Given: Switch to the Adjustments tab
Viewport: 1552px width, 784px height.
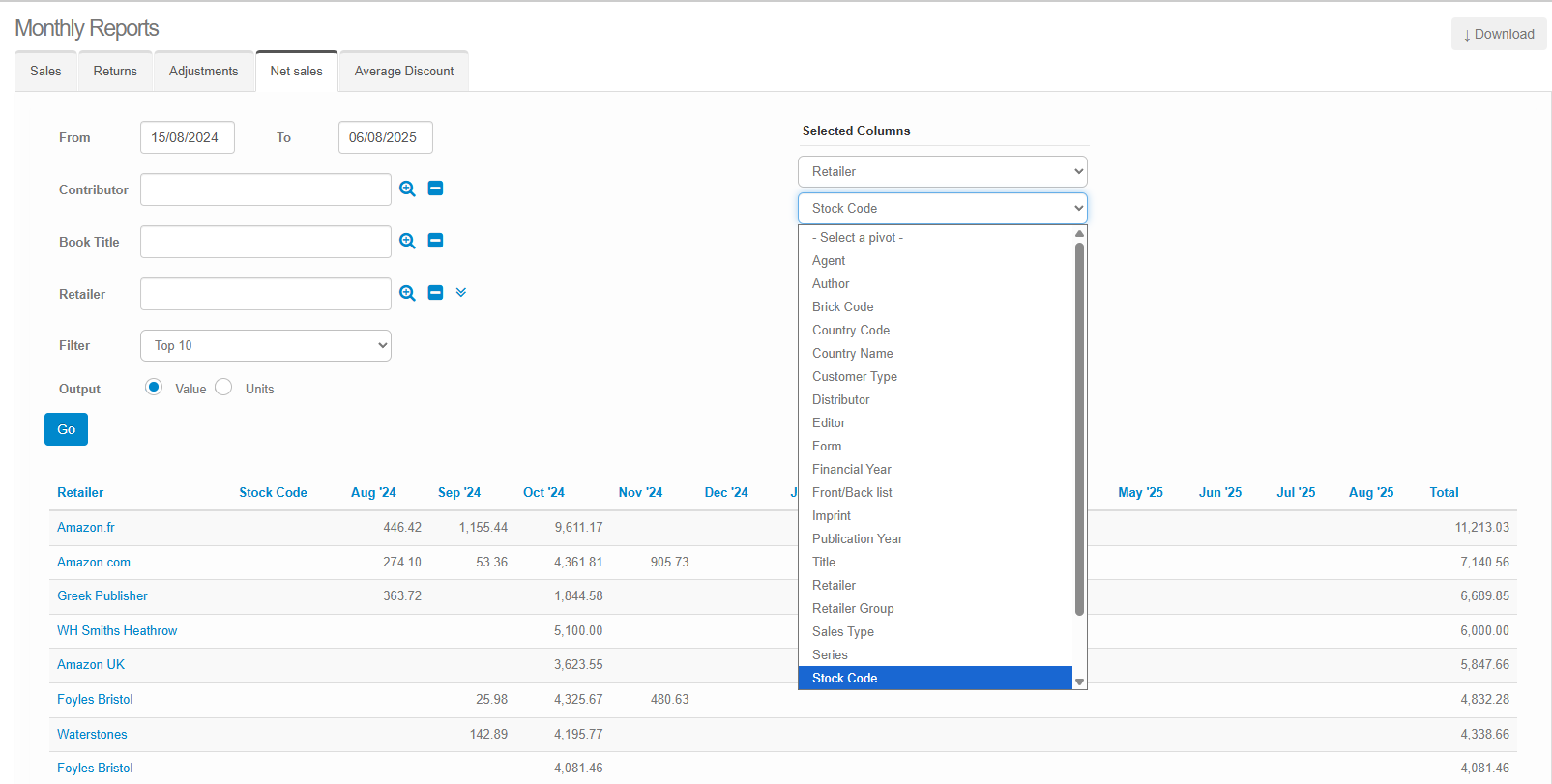Looking at the screenshot, I should [203, 71].
